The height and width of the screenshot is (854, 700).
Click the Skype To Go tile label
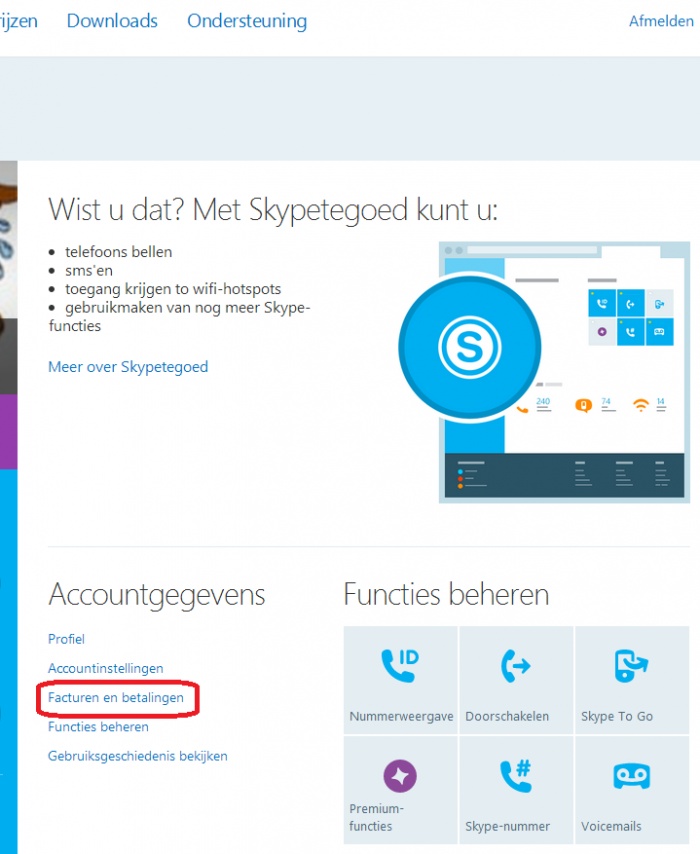coord(617,717)
